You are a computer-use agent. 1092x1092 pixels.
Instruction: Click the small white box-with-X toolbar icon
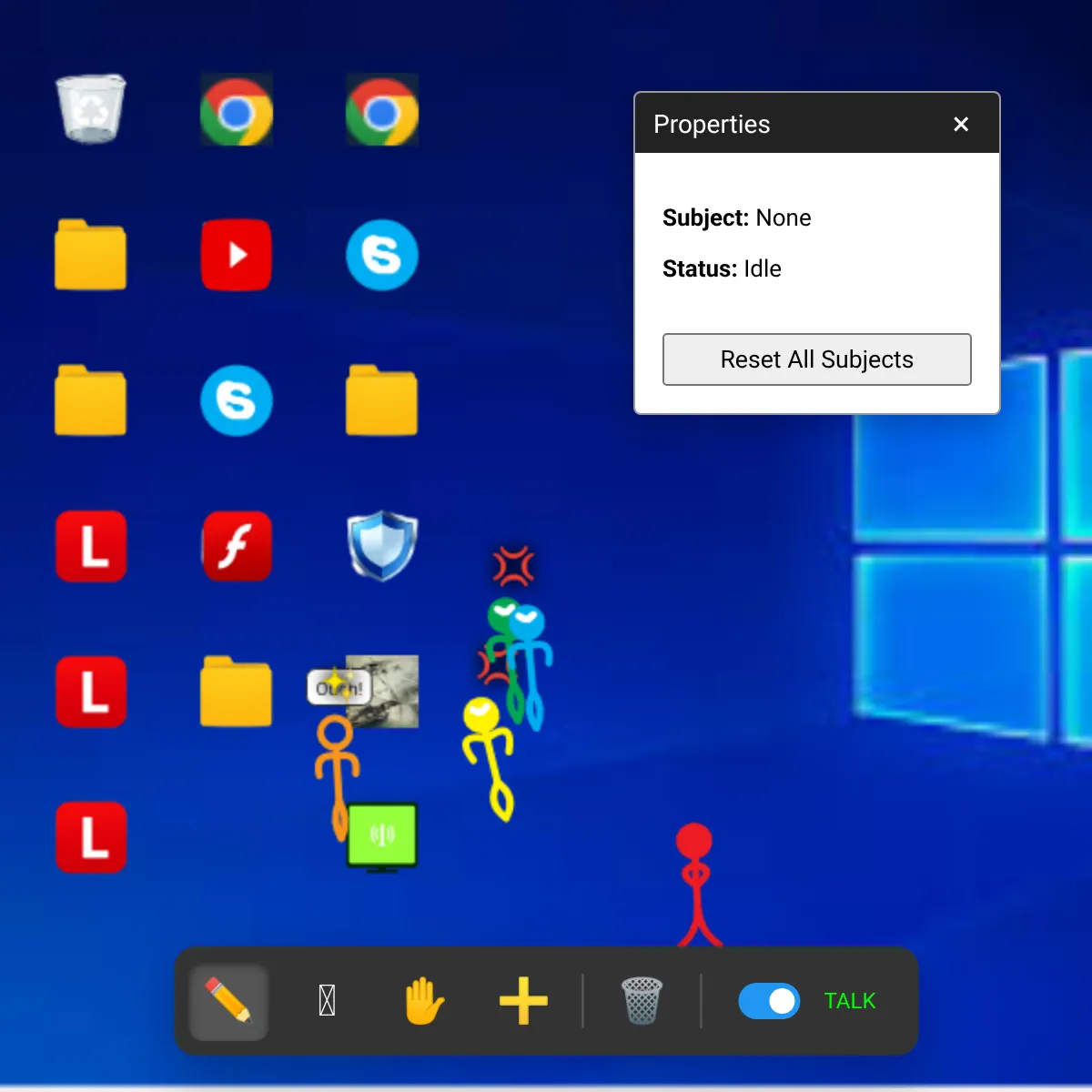pos(328,1000)
